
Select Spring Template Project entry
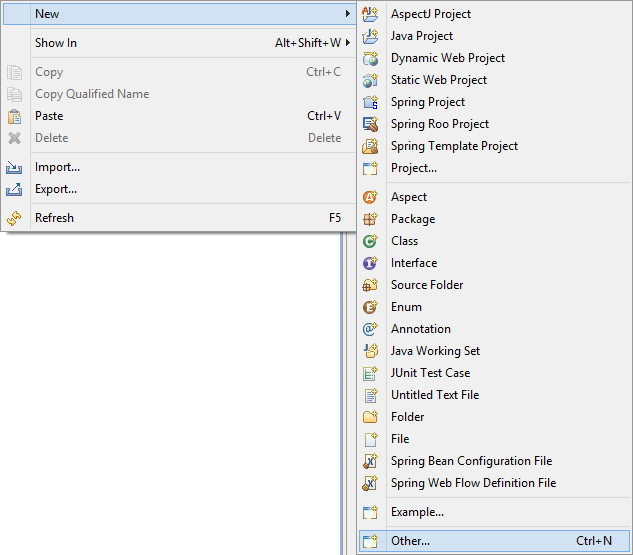(494, 146)
